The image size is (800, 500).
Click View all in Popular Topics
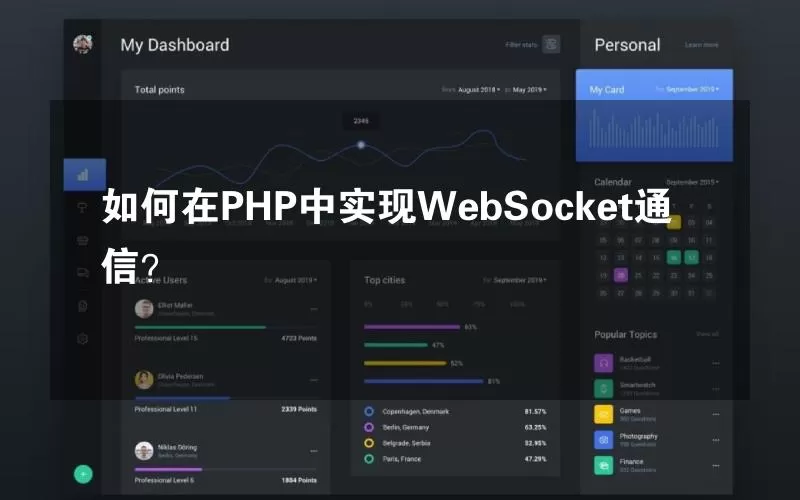coord(708,334)
